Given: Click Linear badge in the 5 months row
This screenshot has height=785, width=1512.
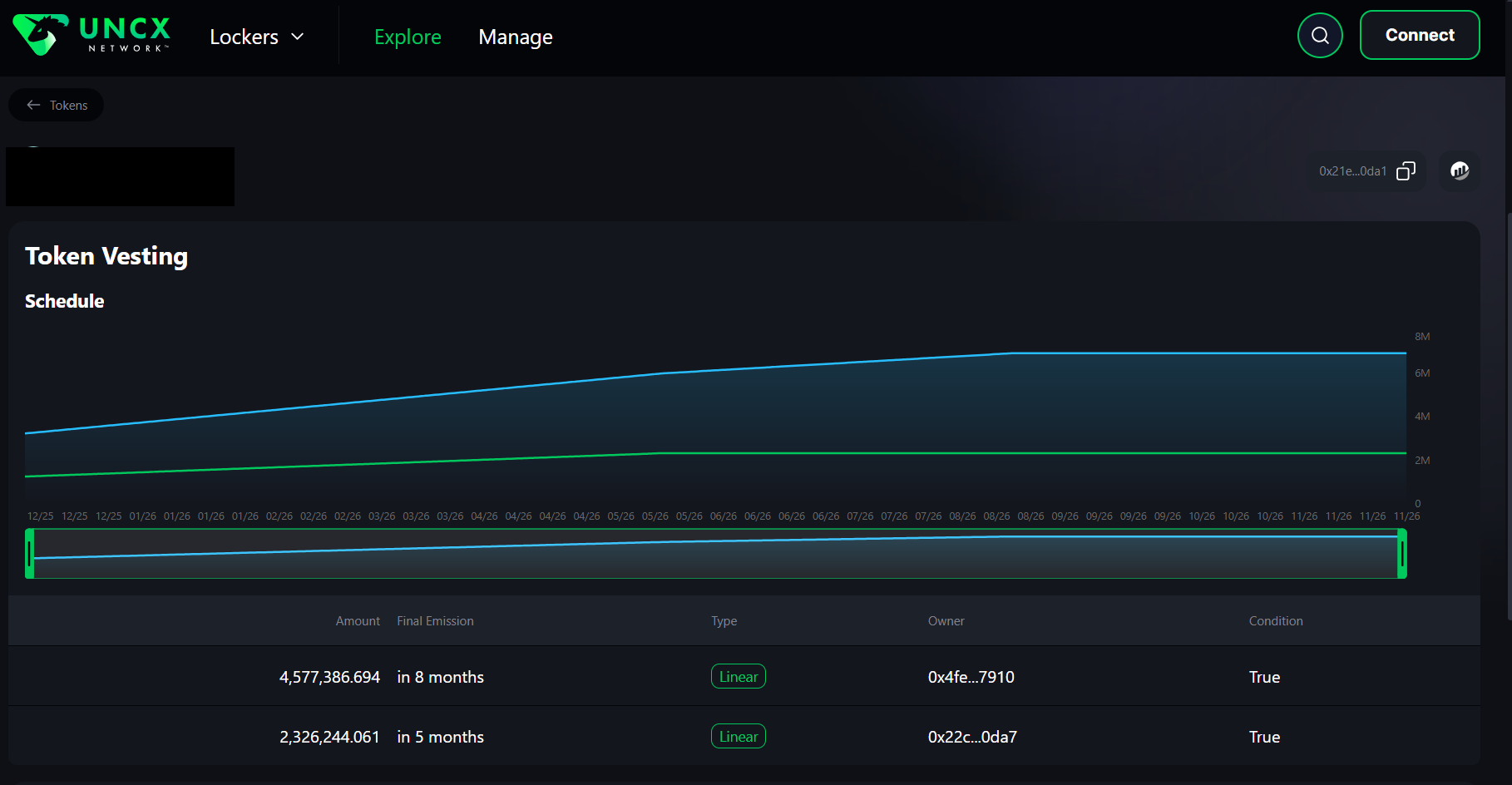Looking at the screenshot, I should click(738, 737).
